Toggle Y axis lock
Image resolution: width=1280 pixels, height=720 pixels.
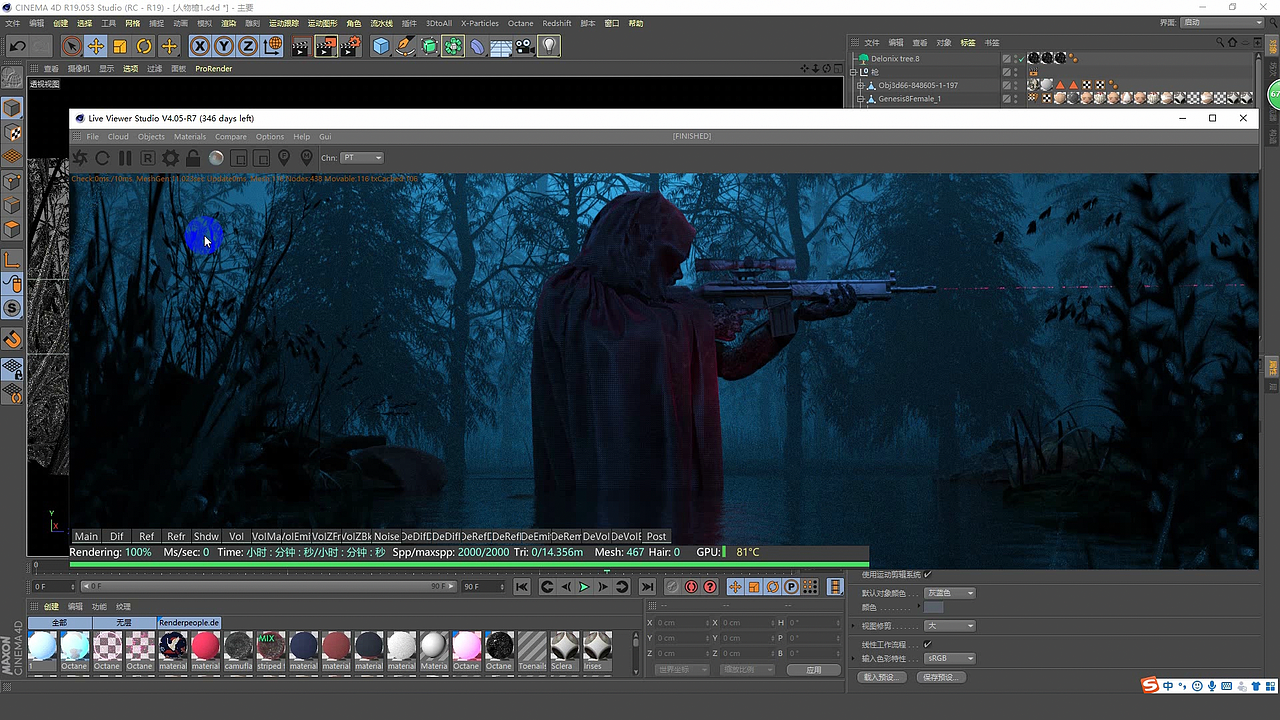pos(224,46)
